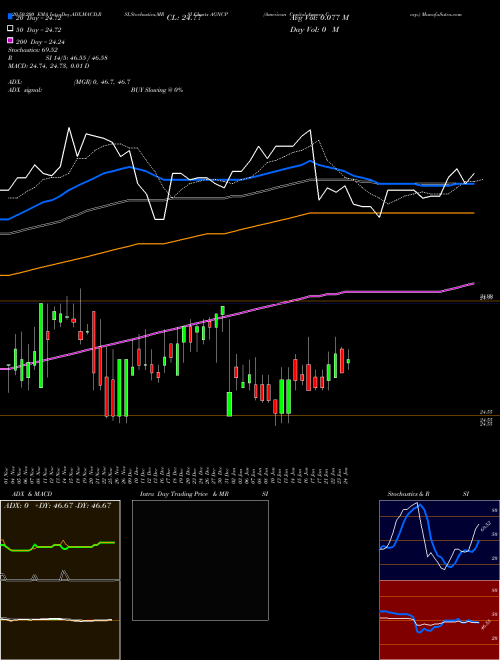Click the blue-background Stochastics chart panel
The width and height of the screenshot is (500, 660).
pyautogui.click(x=439, y=540)
